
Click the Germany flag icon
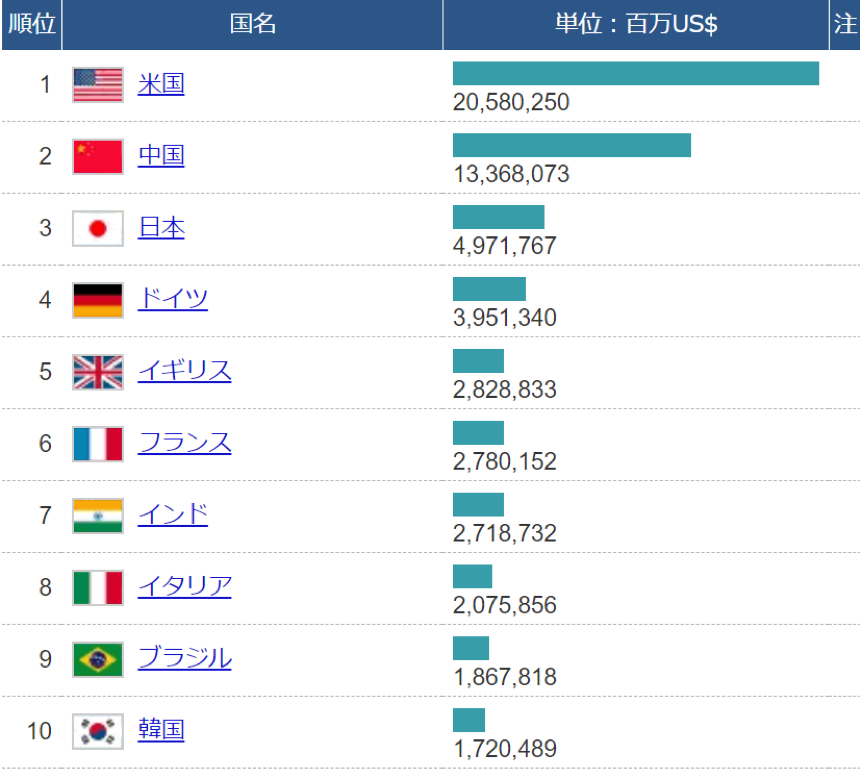click(98, 300)
